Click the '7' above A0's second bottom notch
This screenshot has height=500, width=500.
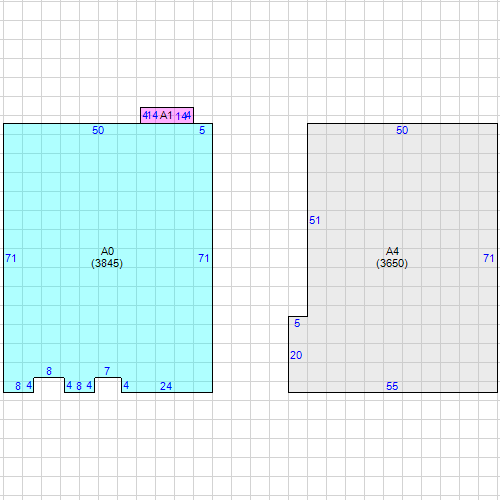pyautogui.click(x=107, y=371)
